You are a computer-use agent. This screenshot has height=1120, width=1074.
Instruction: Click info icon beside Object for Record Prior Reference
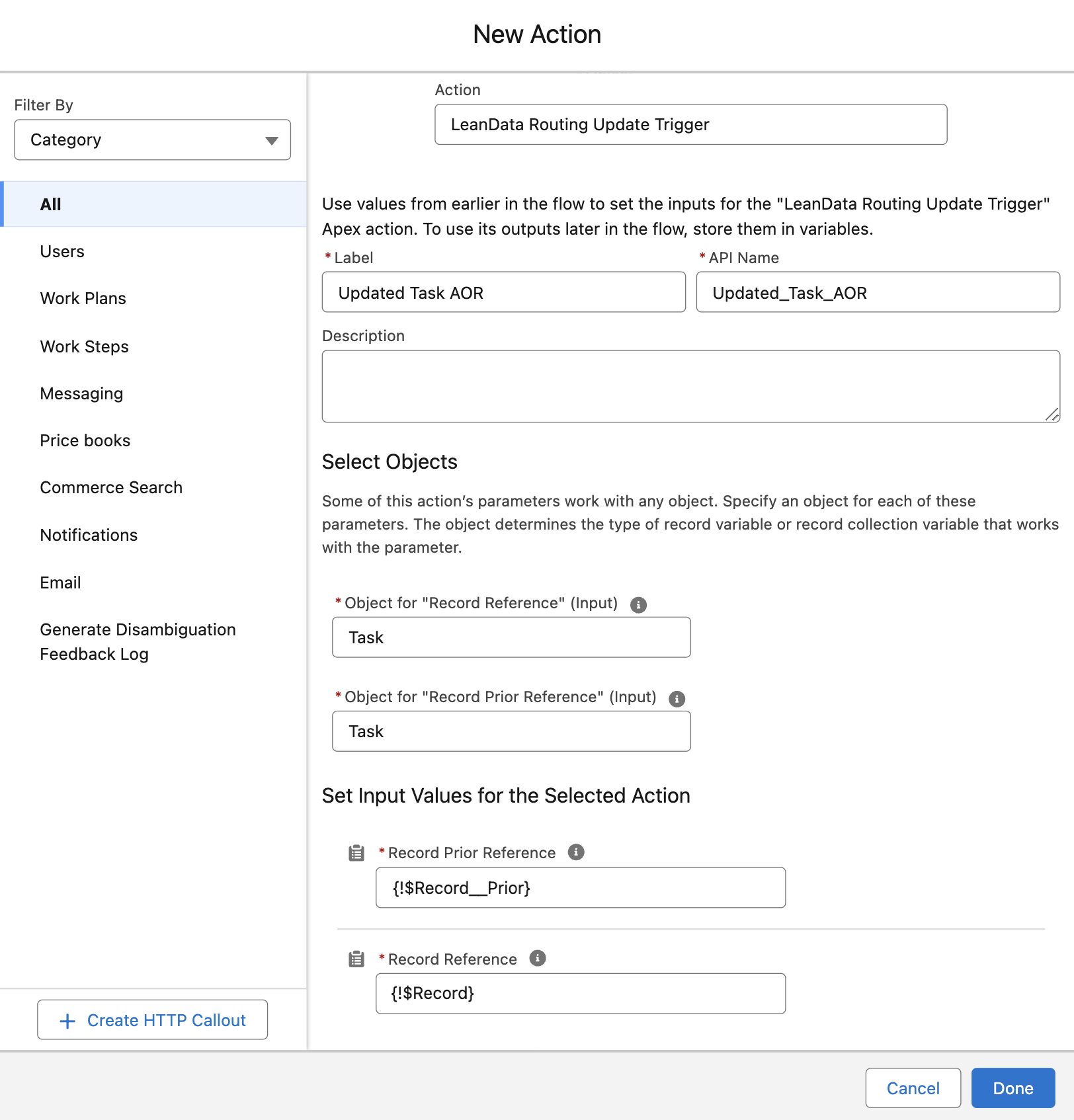tap(677, 699)
